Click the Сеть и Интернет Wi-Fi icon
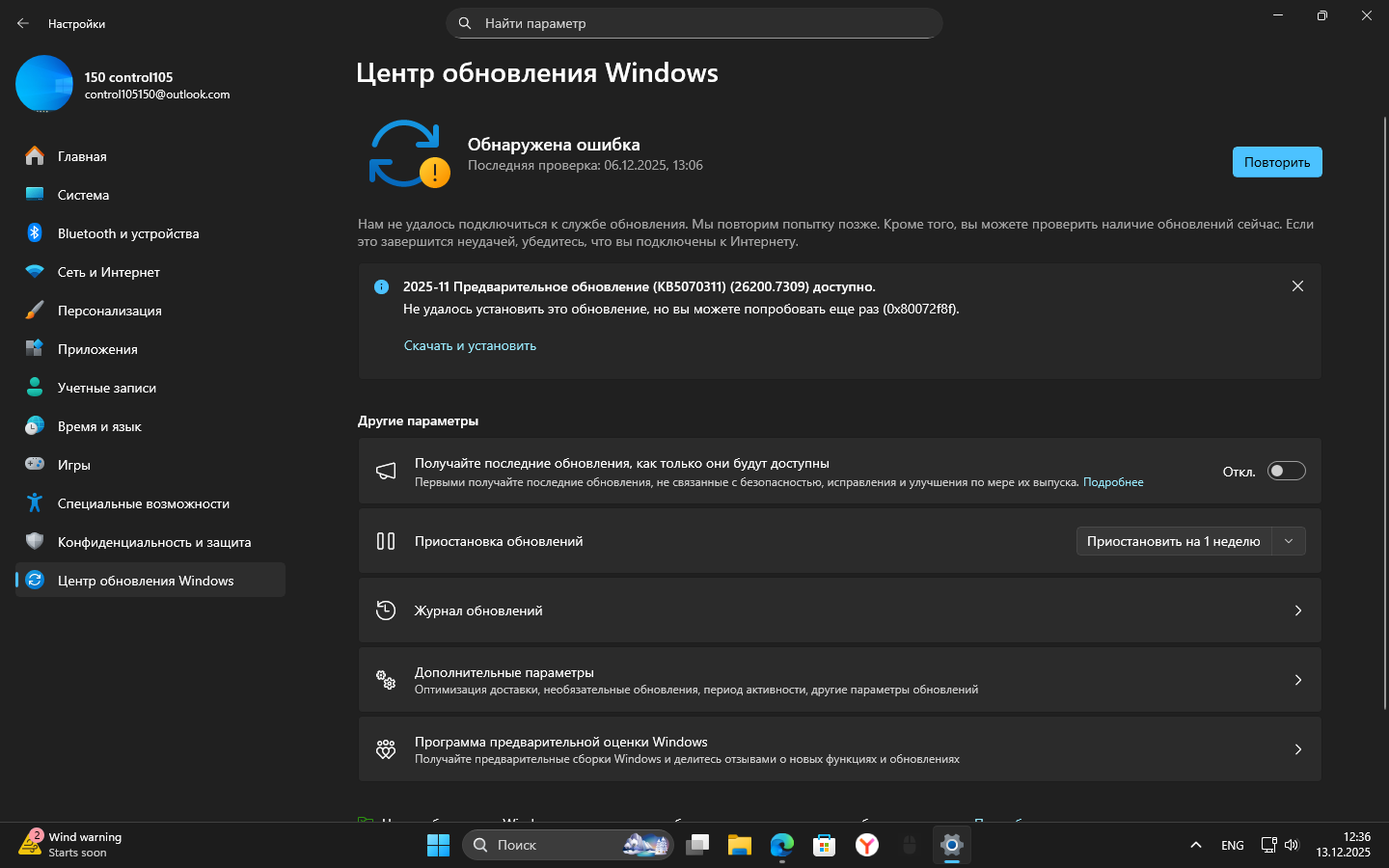This screenshot has height=868, width=1389. click(x=35, y=271)
